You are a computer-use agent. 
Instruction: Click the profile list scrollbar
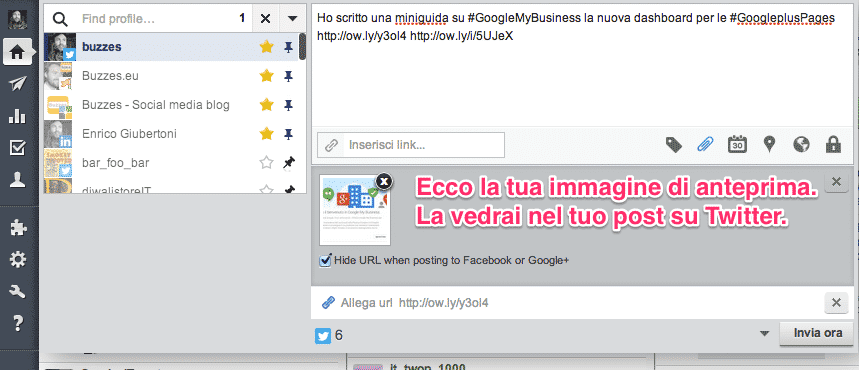point(302,47)
